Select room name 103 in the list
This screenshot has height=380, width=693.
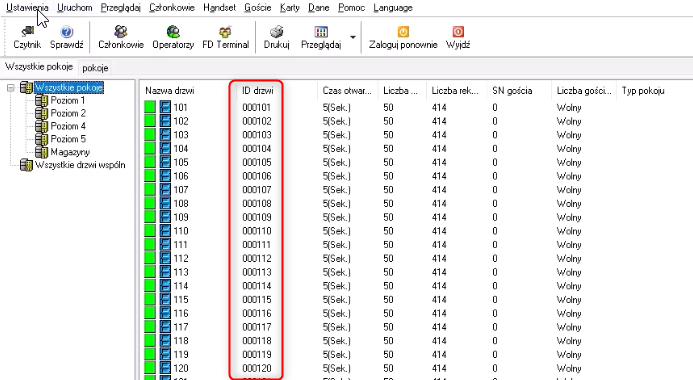point(181,135)
